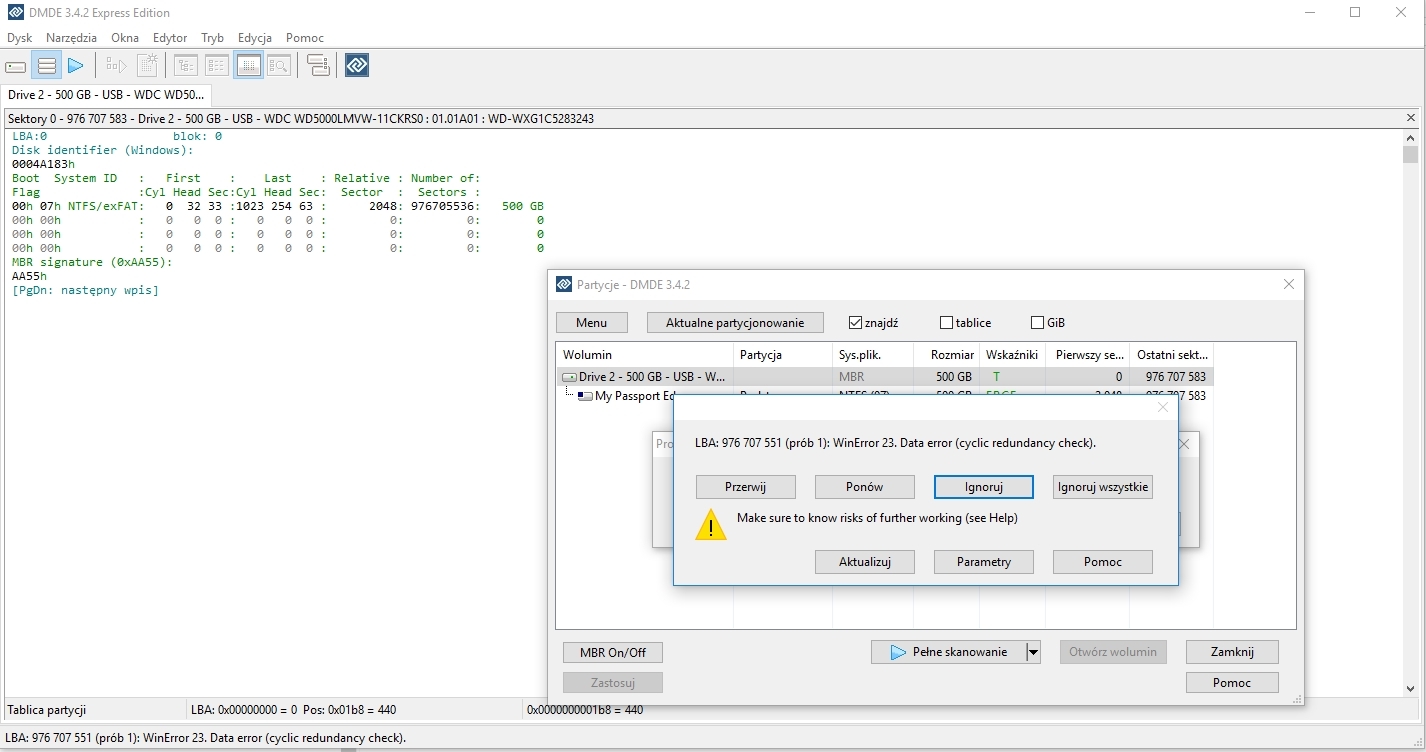Select the Drive 2 - 500 GB tab
The width and height of the screenshot is (1426, 752).
pyautogui.click(x=106, y=95)
